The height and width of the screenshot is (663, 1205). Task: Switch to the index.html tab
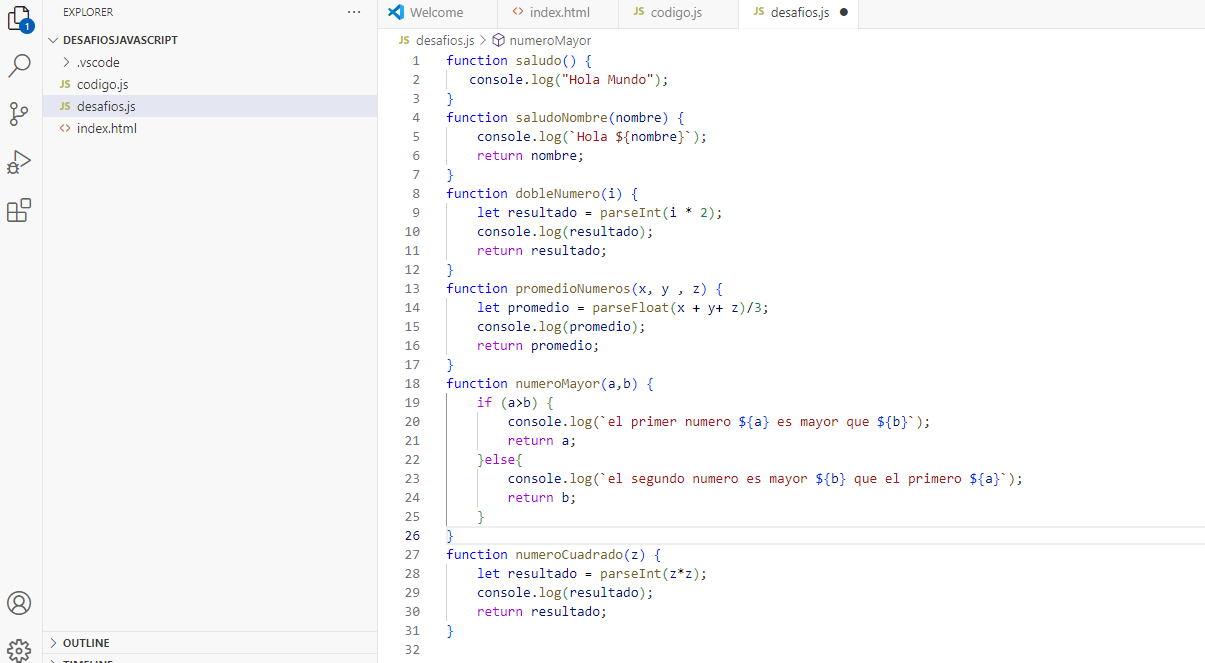coord(559,13)
